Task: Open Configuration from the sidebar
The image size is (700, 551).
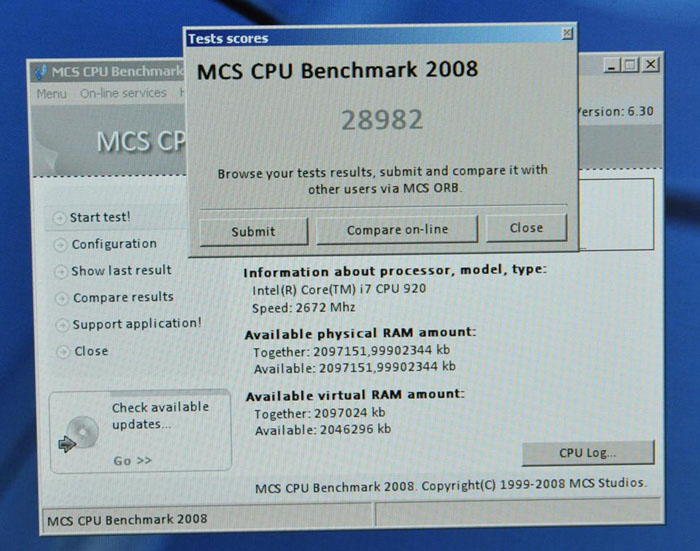Action: coord(114,244)
